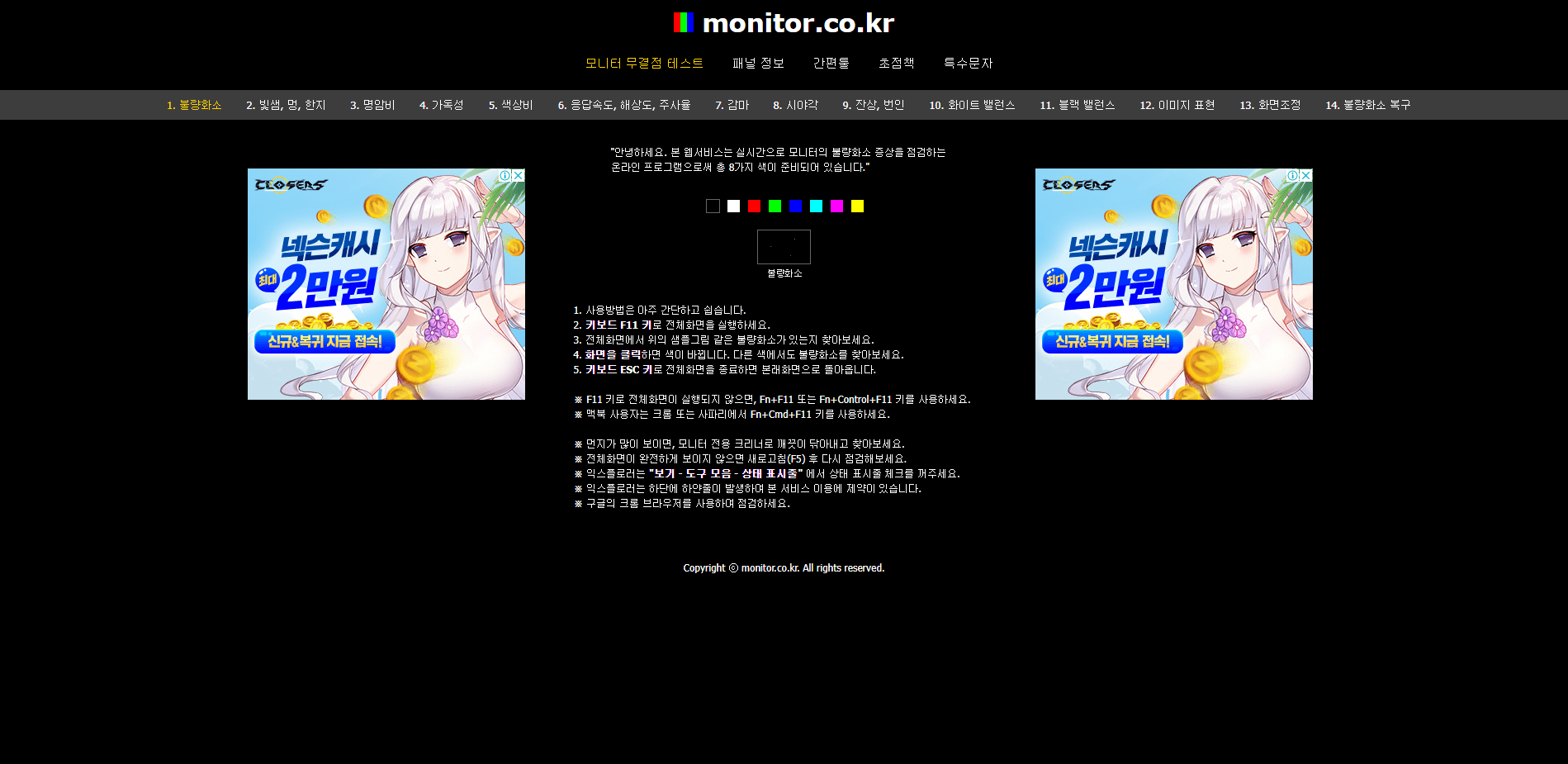Image resolution: width=1568 pixels, height=764 pixels.
Task: Pick the magenta color swatch
Action: point(836,206)
